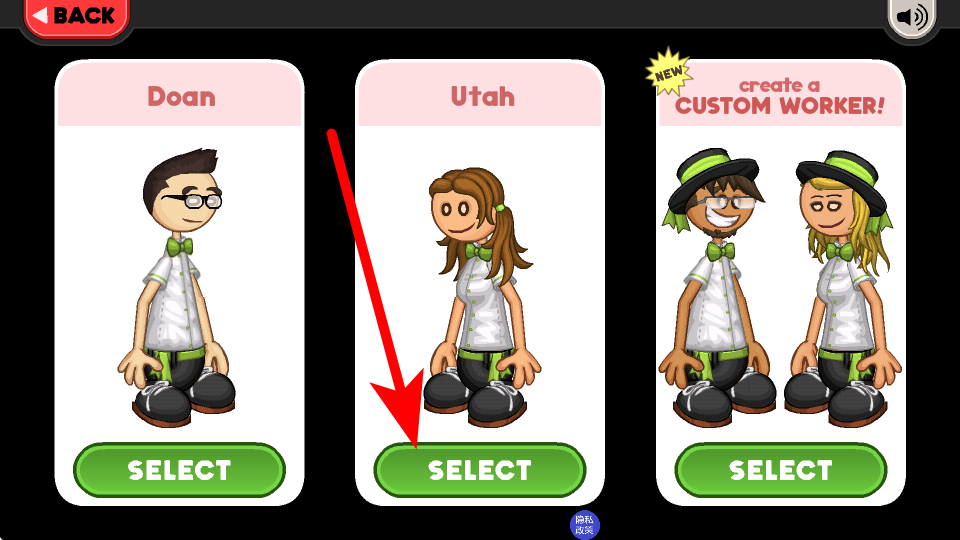Click Utah's character portrait
Viewport: 960px width, 540px height.
click(x=481, y=297)
